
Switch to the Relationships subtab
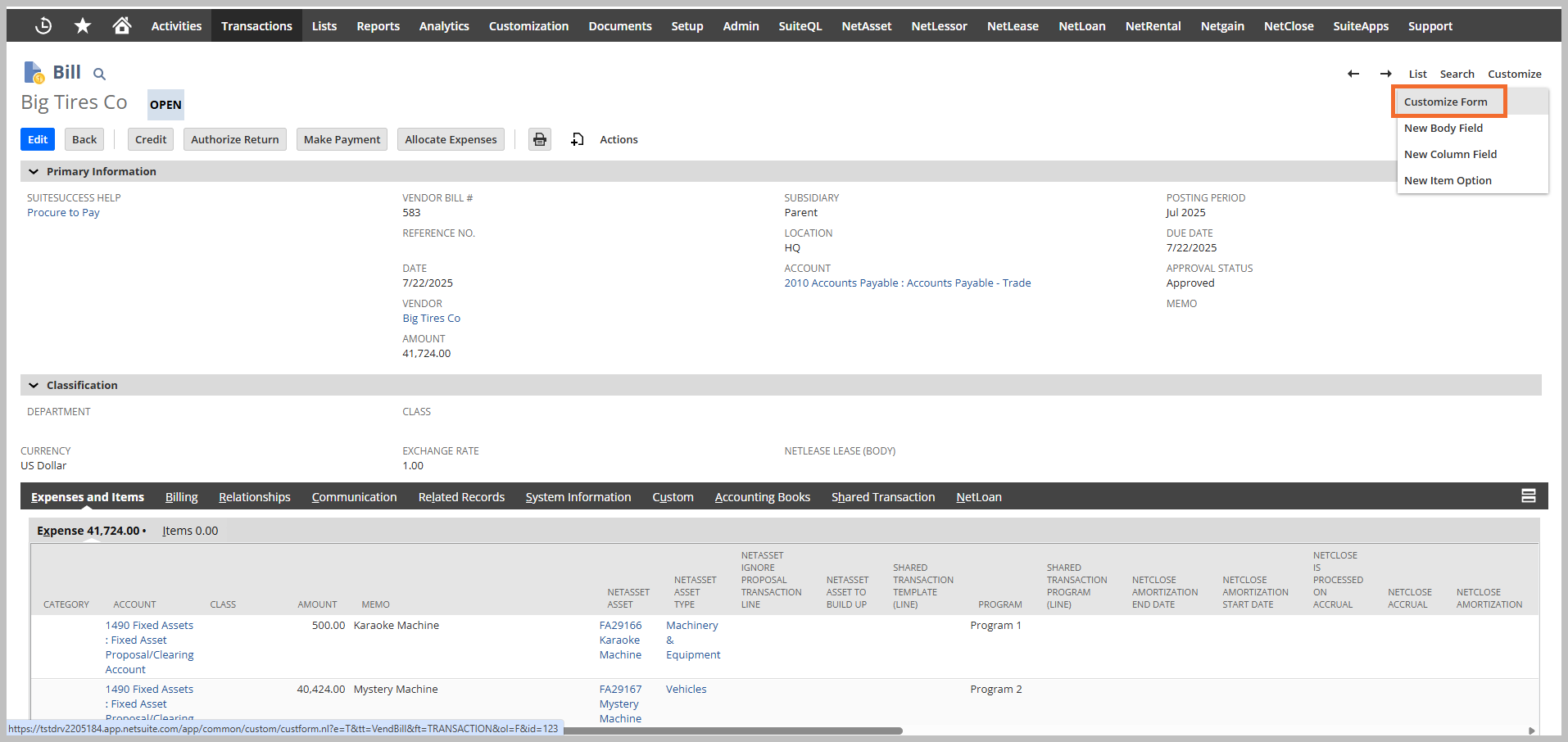point(254,497)
